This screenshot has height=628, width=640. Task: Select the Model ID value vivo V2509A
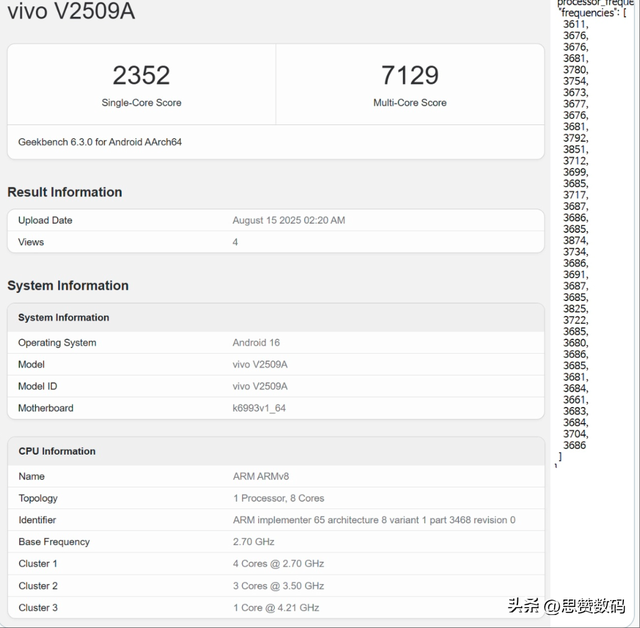pos(260,386)
